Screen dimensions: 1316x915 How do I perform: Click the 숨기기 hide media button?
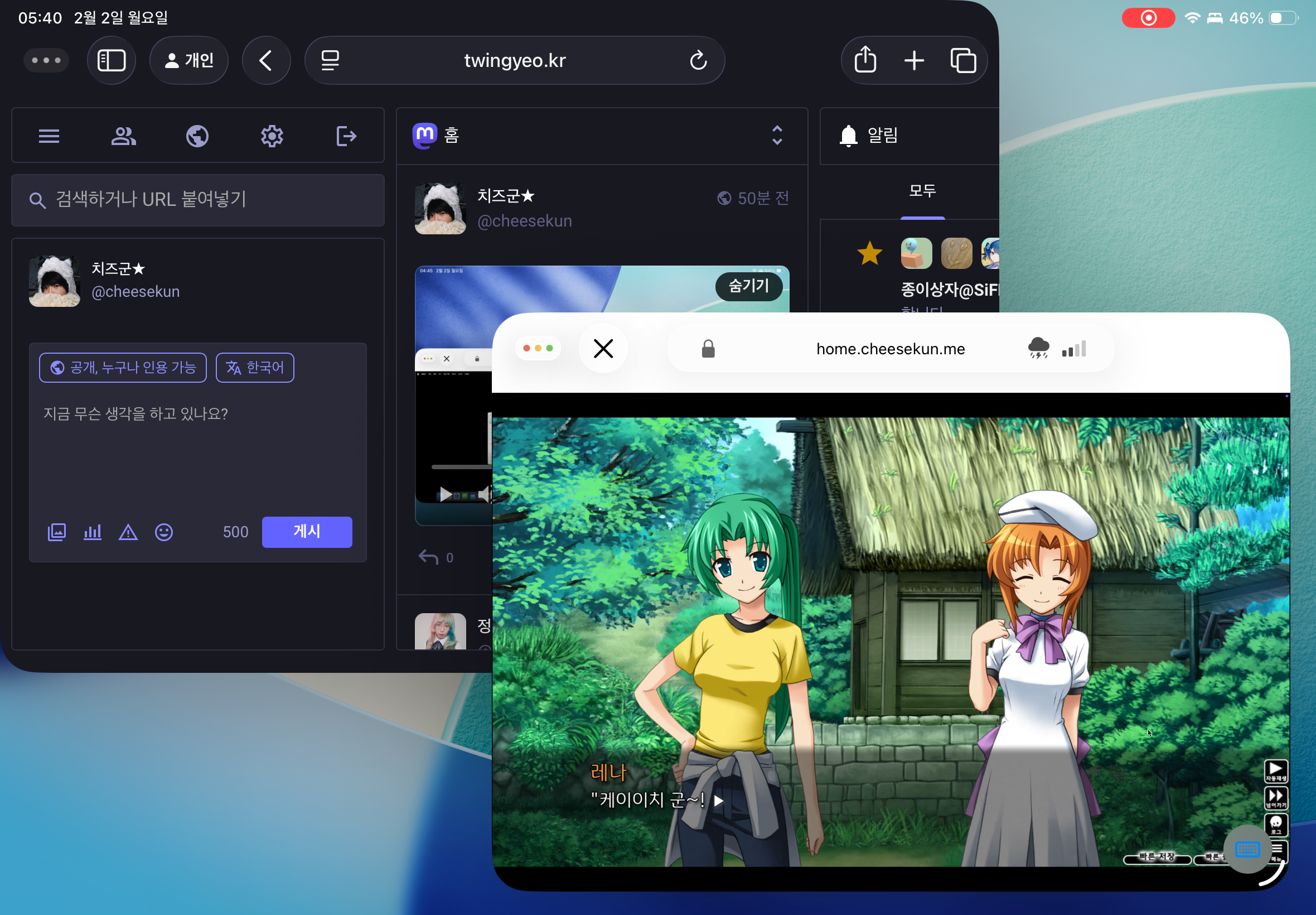[748, 286]
